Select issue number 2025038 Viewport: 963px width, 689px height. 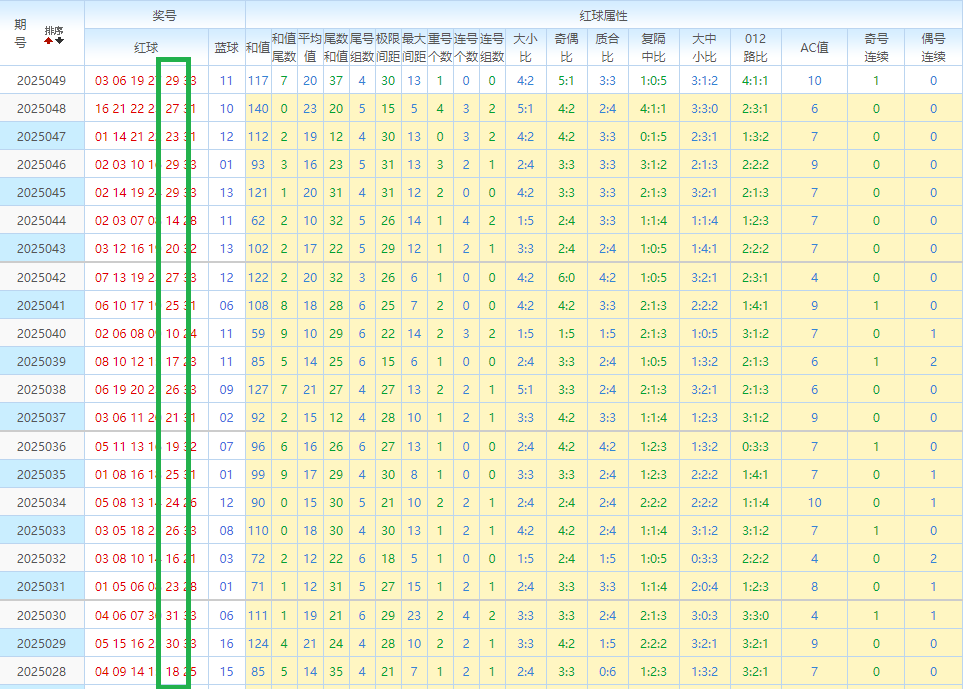41,389
